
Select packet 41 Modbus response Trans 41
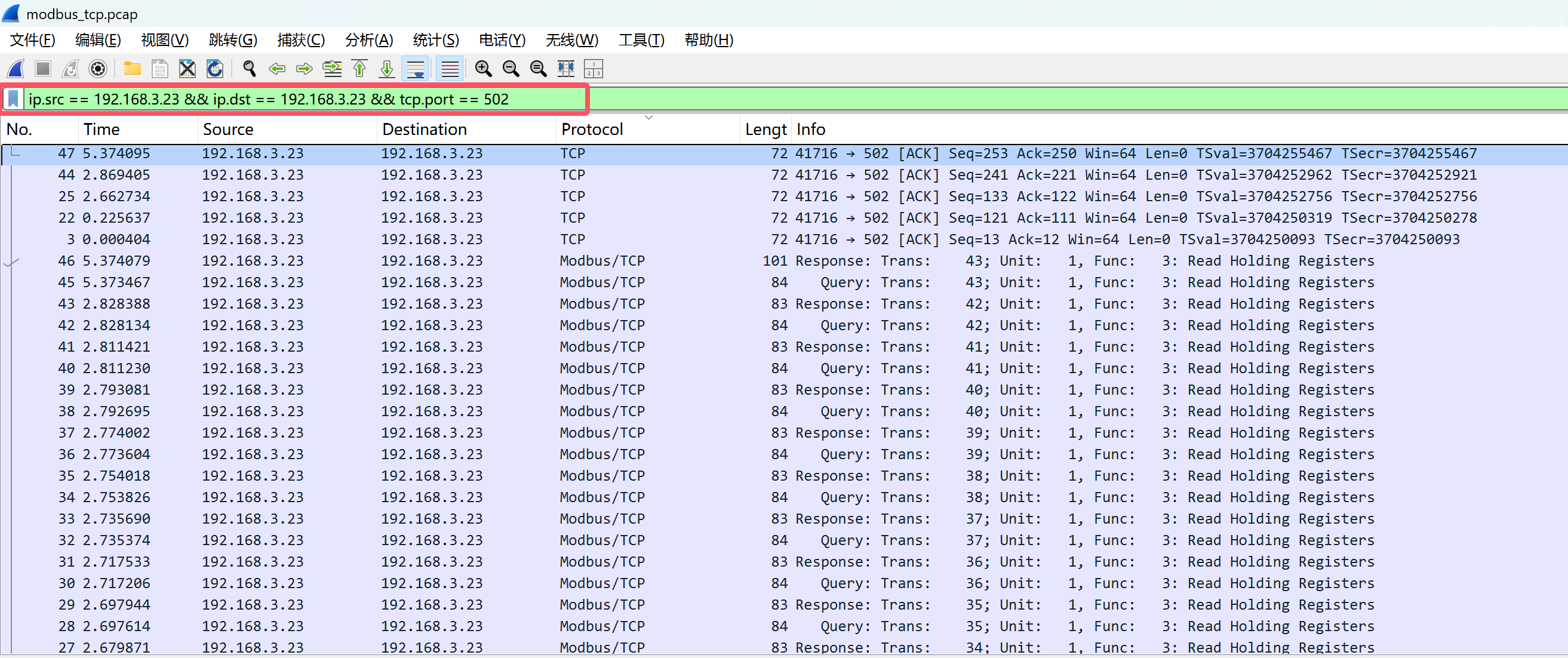point(784,347)
